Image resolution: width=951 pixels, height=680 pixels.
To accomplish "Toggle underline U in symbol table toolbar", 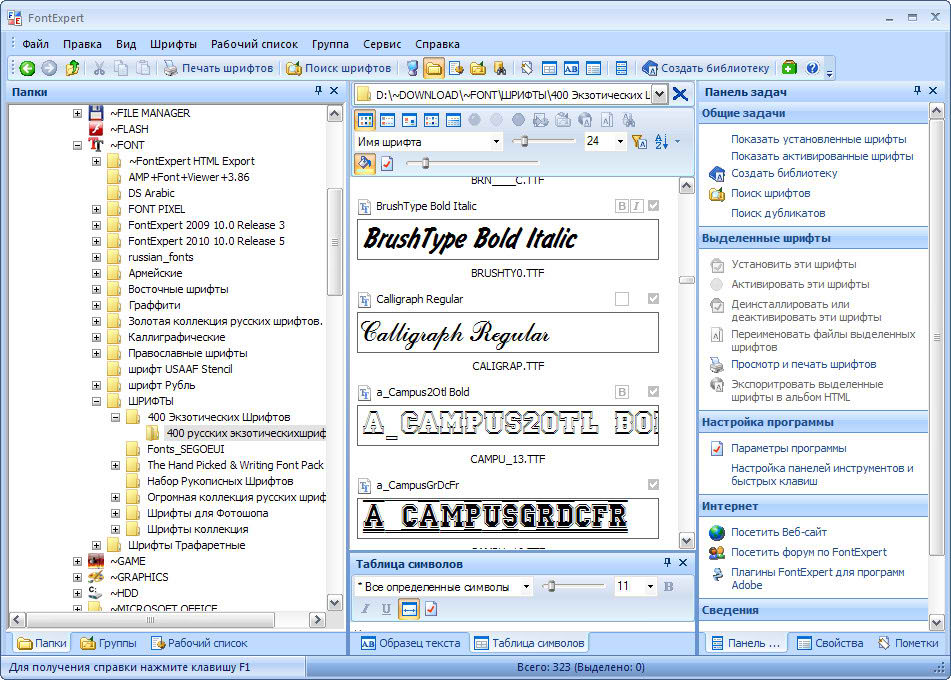I will [386, 608].
